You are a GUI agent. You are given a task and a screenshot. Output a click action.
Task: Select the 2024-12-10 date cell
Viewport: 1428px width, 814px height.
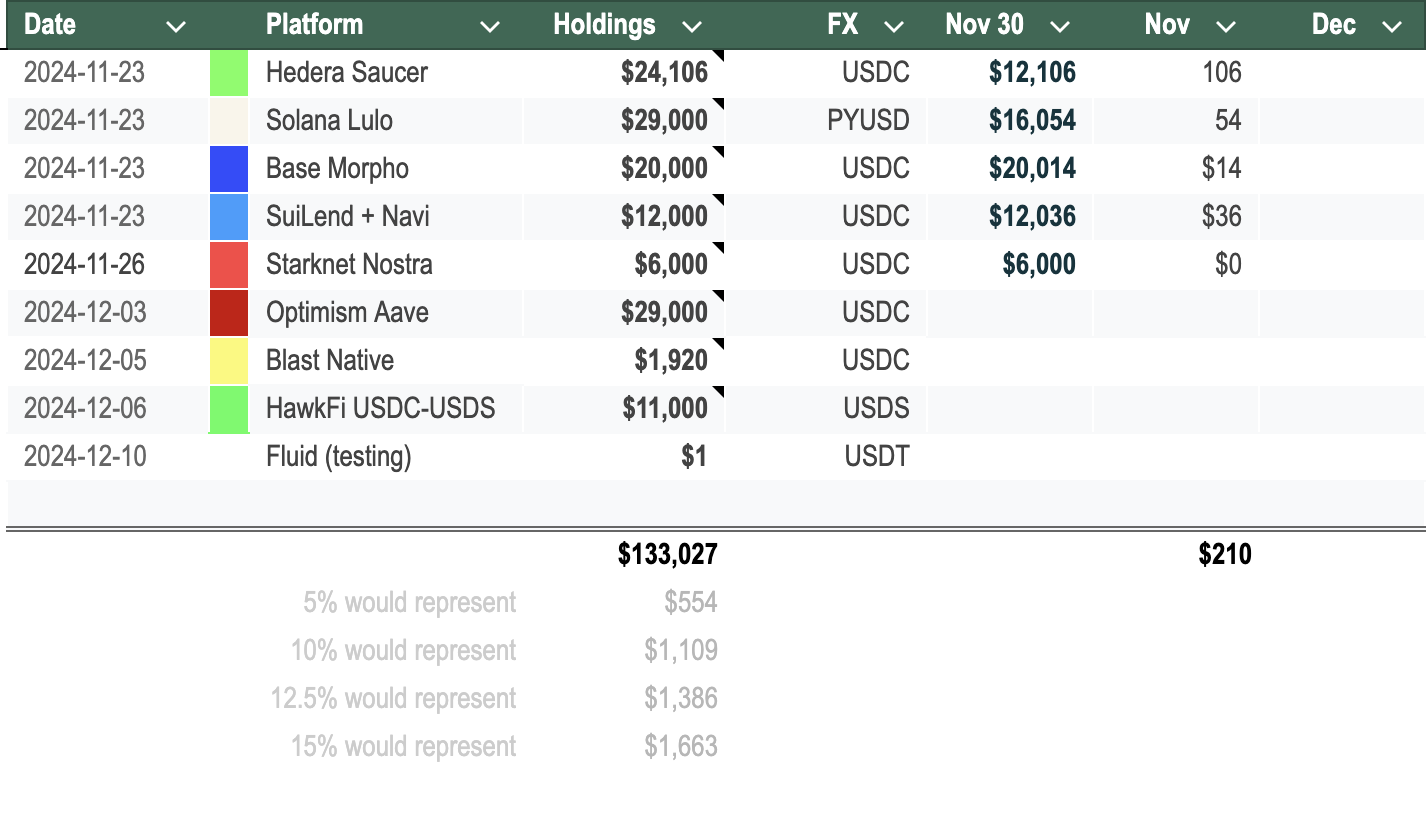(108, 456)
